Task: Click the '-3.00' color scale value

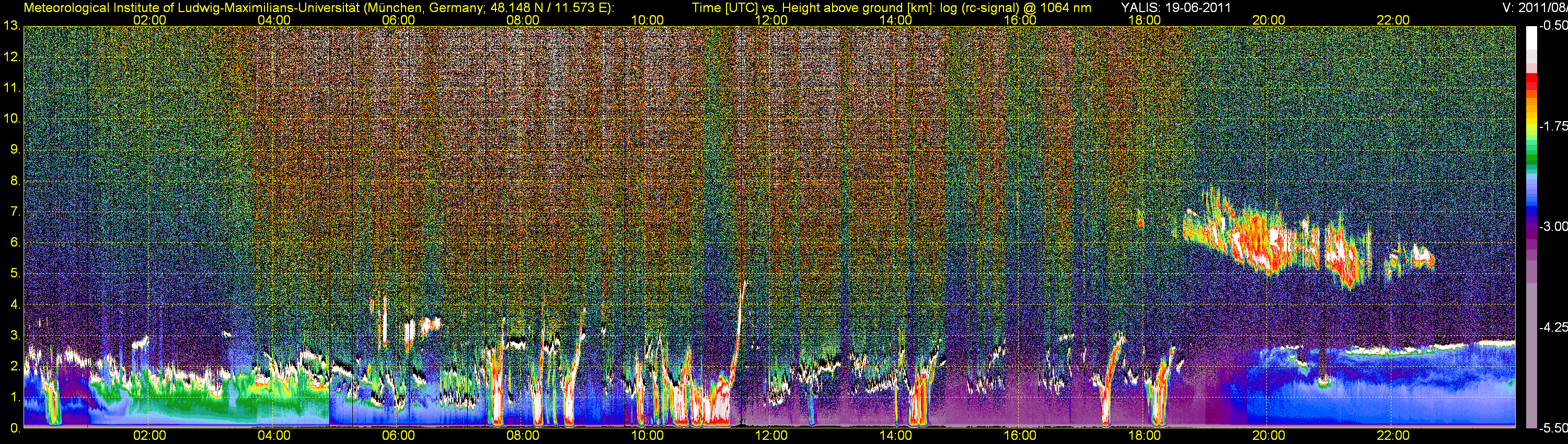Action: coord(1553,227)
